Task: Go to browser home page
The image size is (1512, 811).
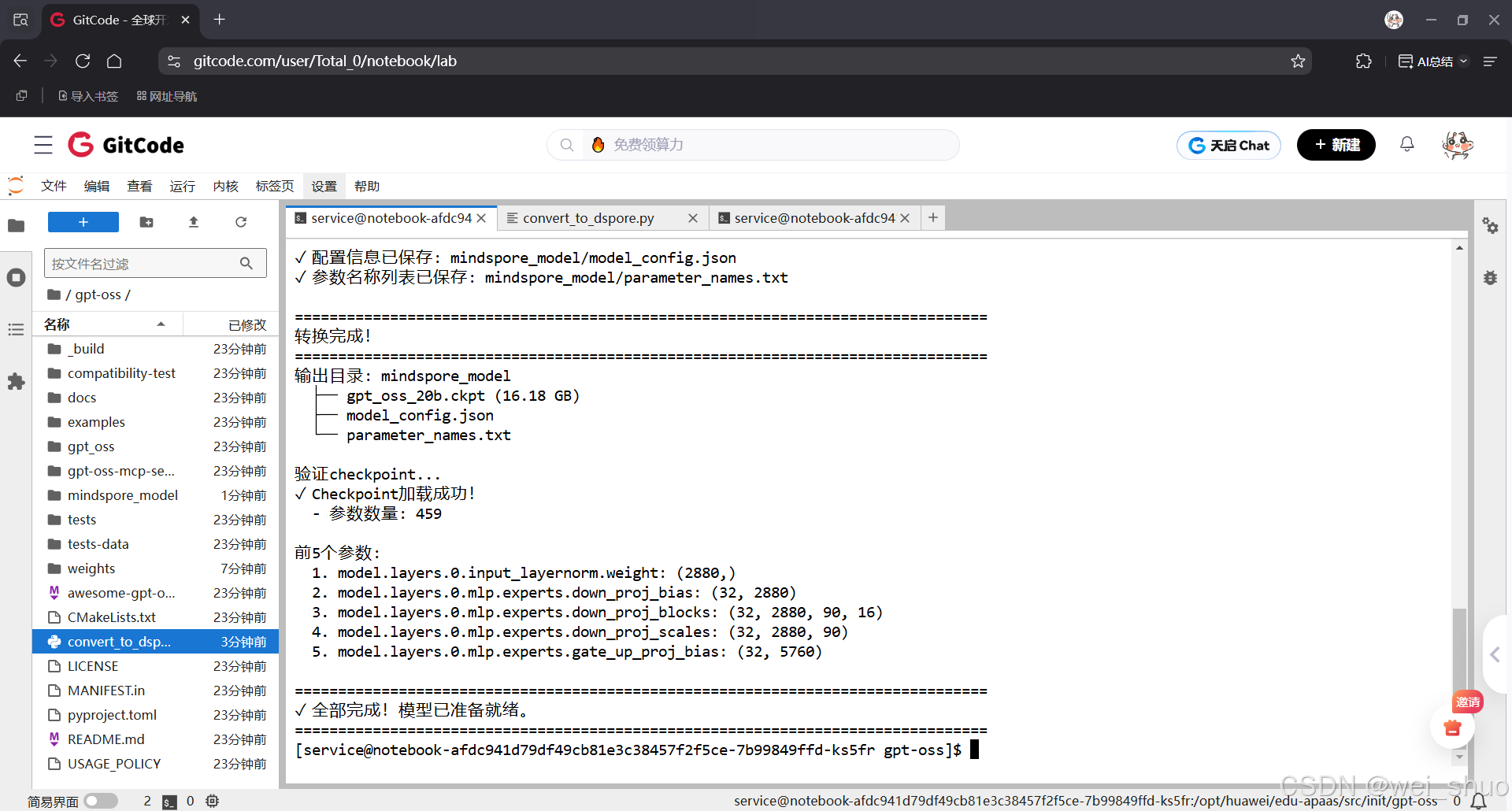Action: pyautogui.click(x=114, y=61)
